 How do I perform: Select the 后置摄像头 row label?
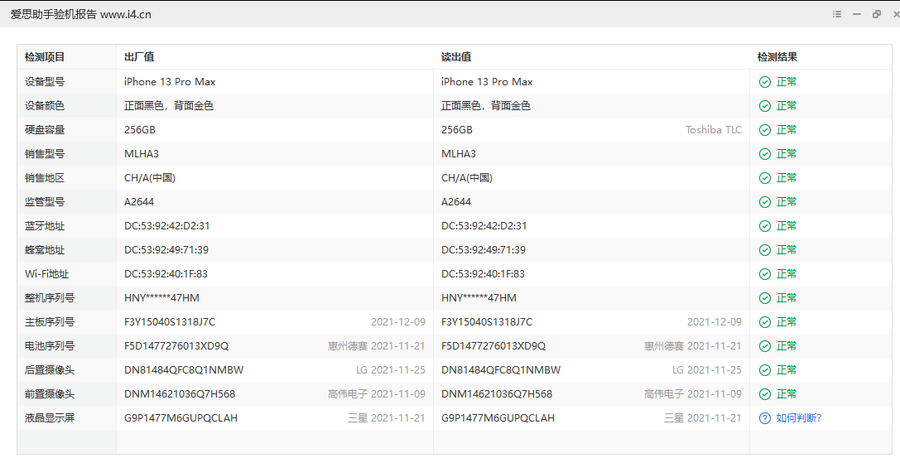pyautogui.click(x=49, y=370)
